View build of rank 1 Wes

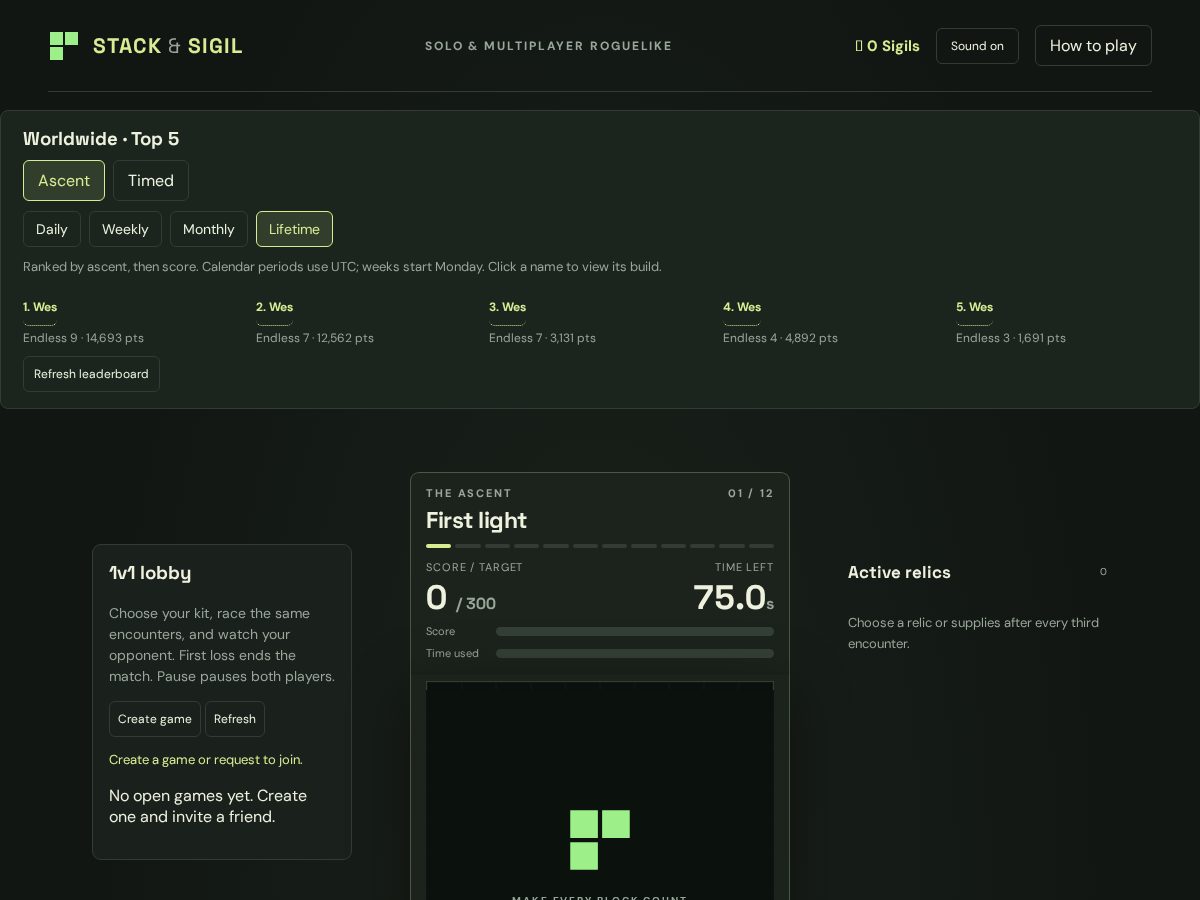pyautogui.click(x=40, y=307)
